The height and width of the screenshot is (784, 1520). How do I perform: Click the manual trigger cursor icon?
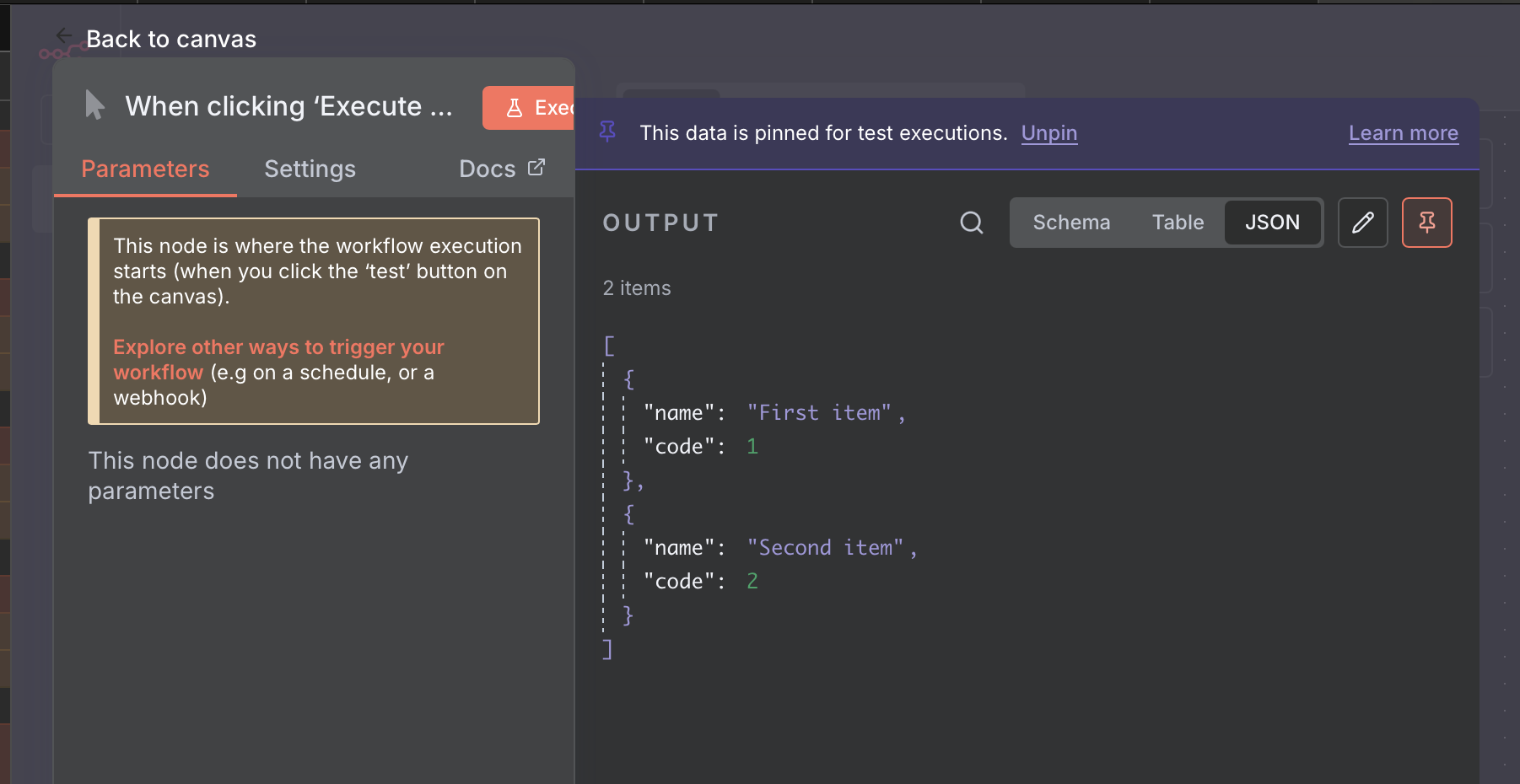click(x=94, y=105)
